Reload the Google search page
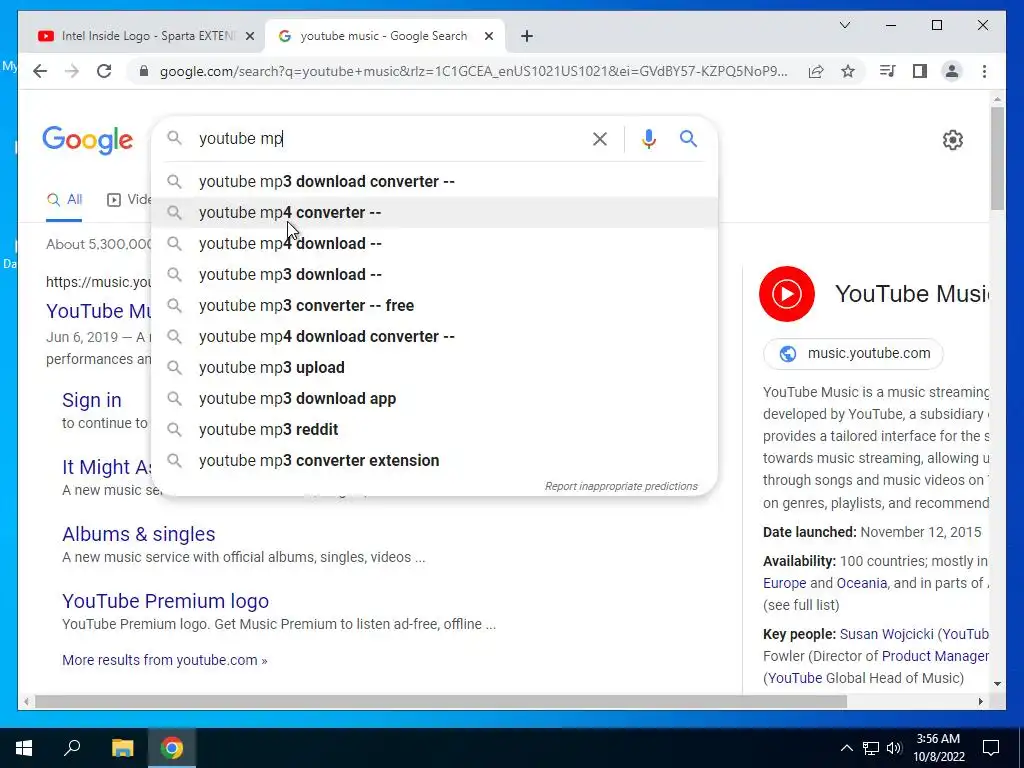Image resolution: width=1024 pixels, height=768 pixels. (104, 71)
